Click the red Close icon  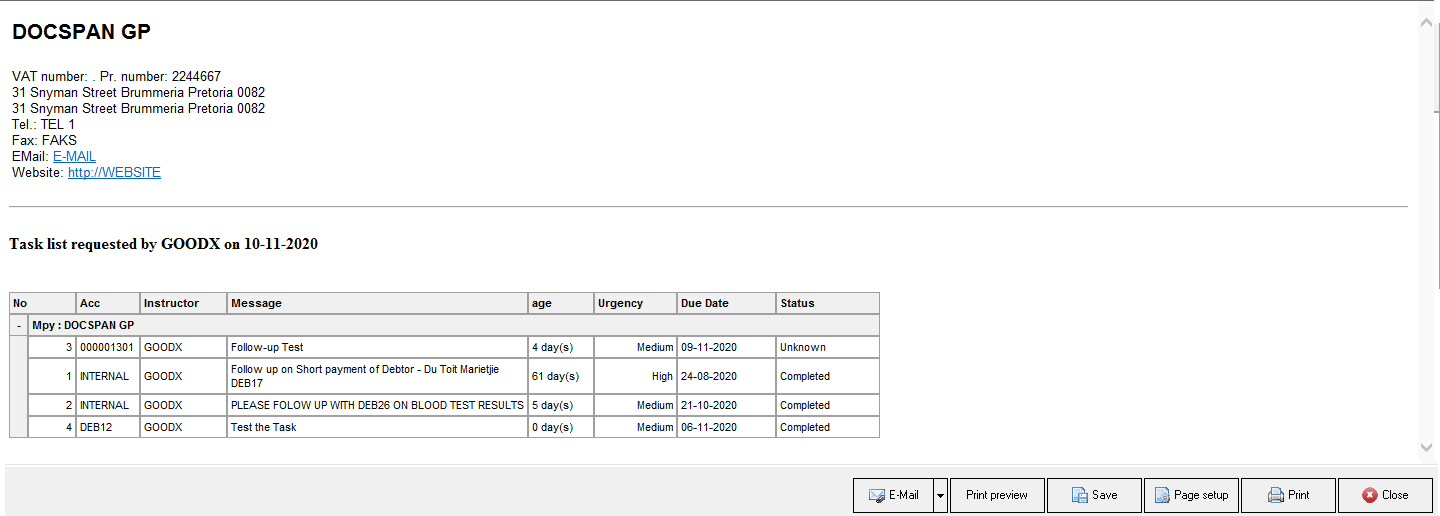point(1369,495)
